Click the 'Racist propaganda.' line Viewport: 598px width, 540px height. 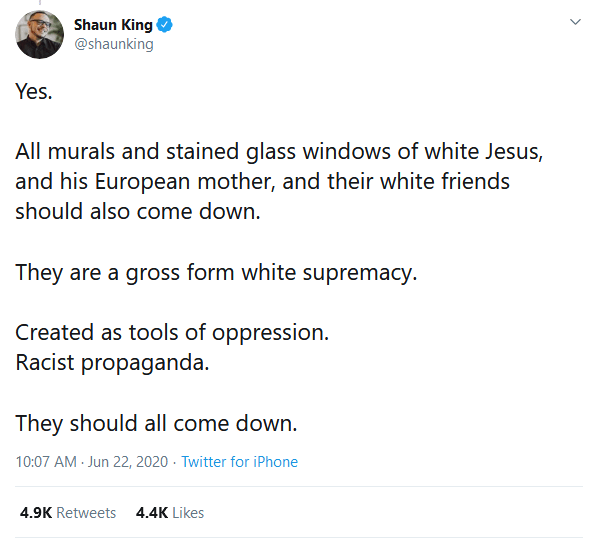coord(112,362)
